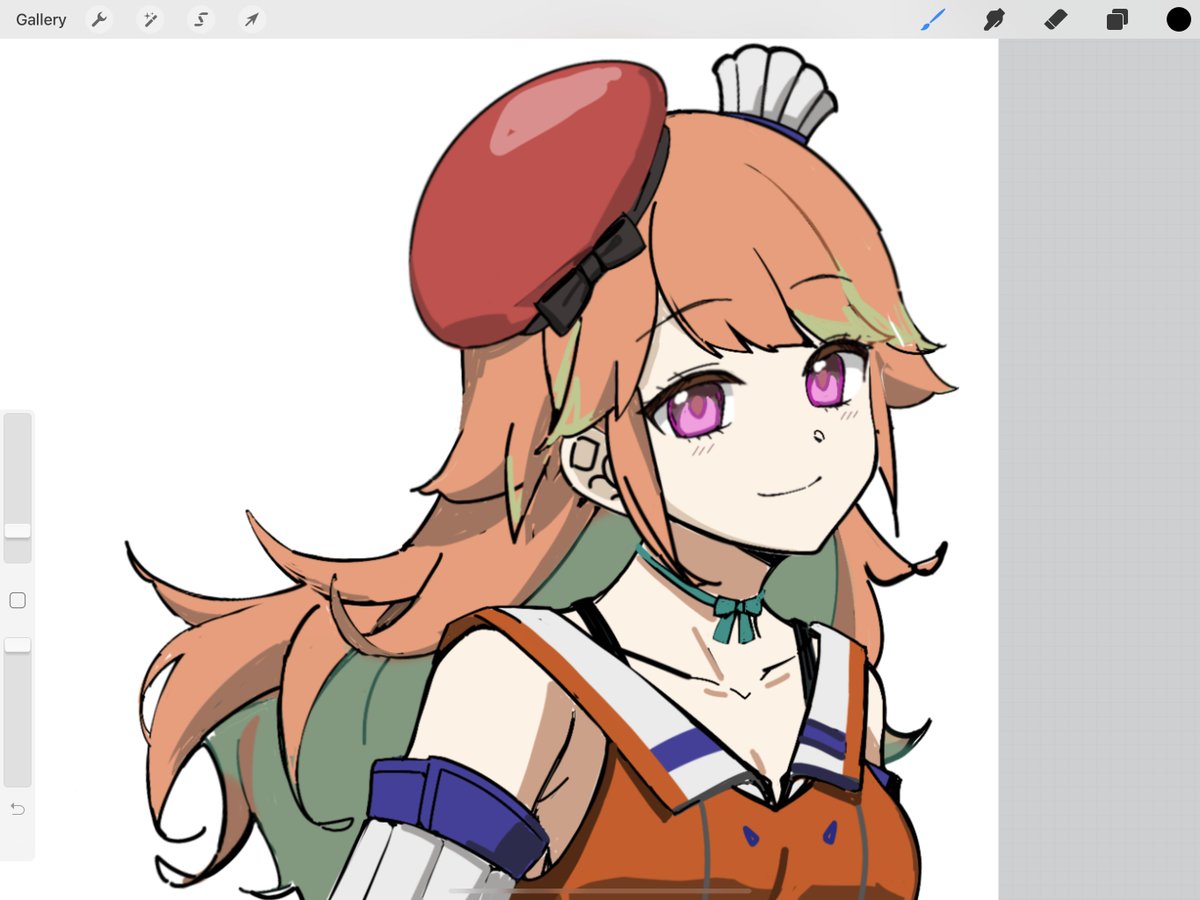Tap the undo arrow in sidebar
This screenshot has height=900, width=1200.
pyautogui.click(x=17, y=808)
